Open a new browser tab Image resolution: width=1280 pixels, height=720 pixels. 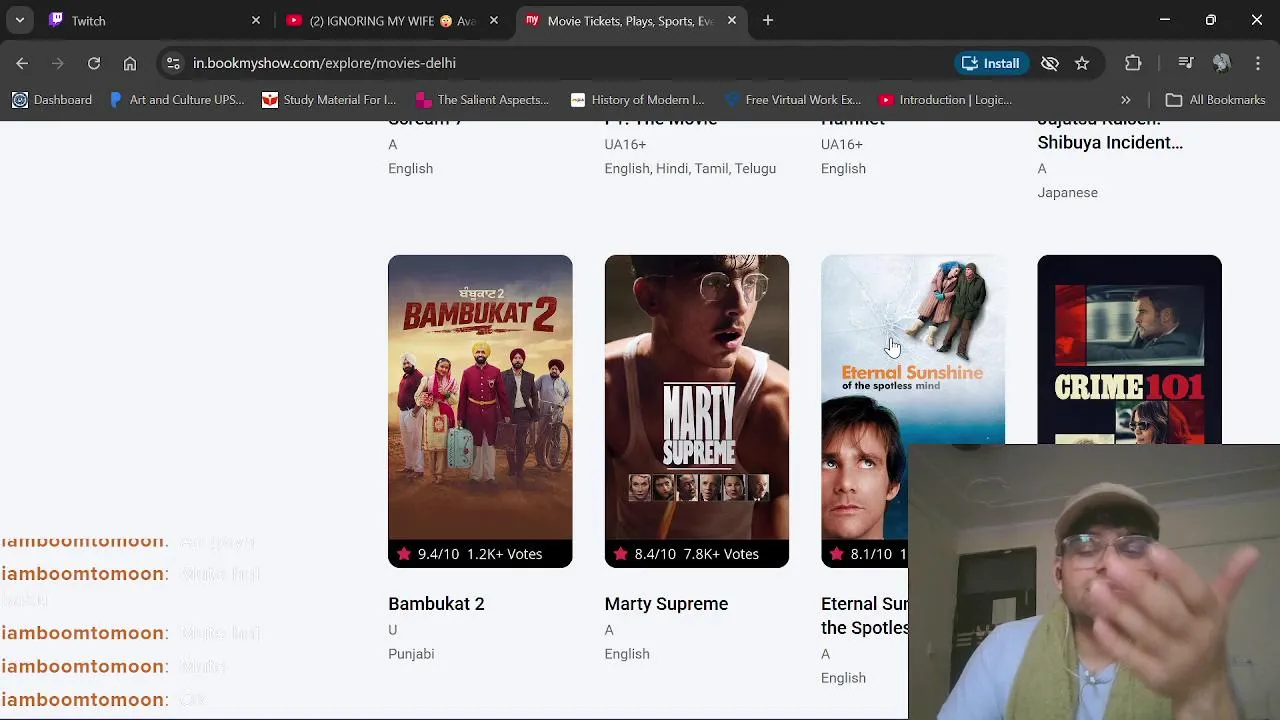pos(768,20)
